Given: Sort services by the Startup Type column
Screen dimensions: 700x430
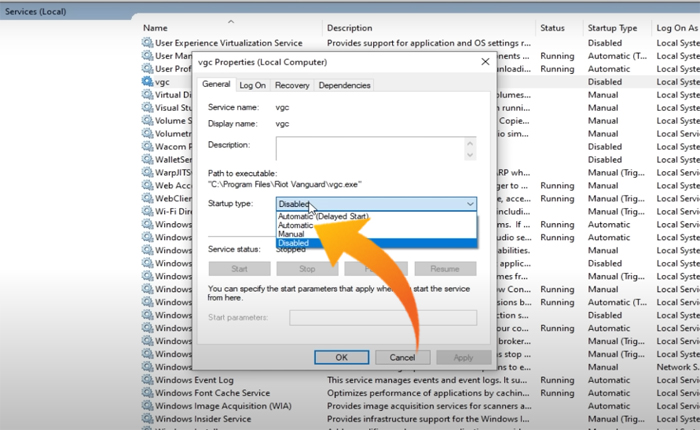Looking at the screenshot, I should click(612, 28).
